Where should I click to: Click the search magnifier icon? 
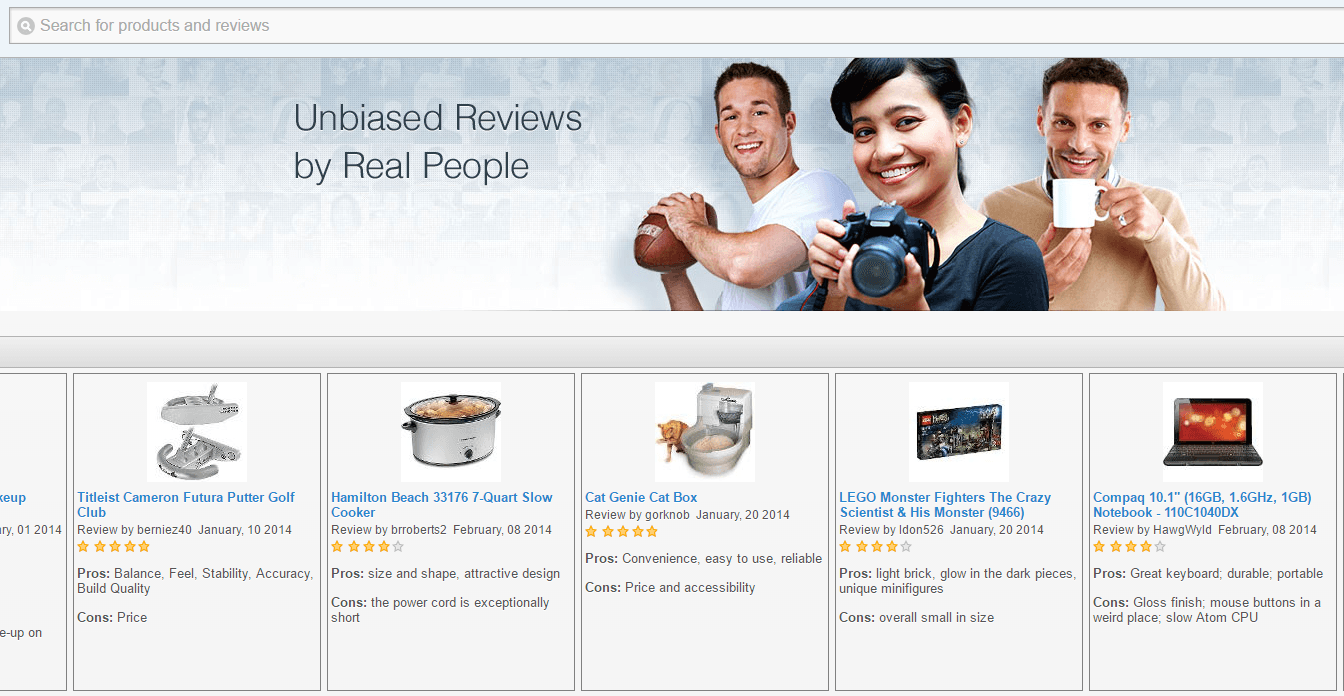[x=26, y=26]
